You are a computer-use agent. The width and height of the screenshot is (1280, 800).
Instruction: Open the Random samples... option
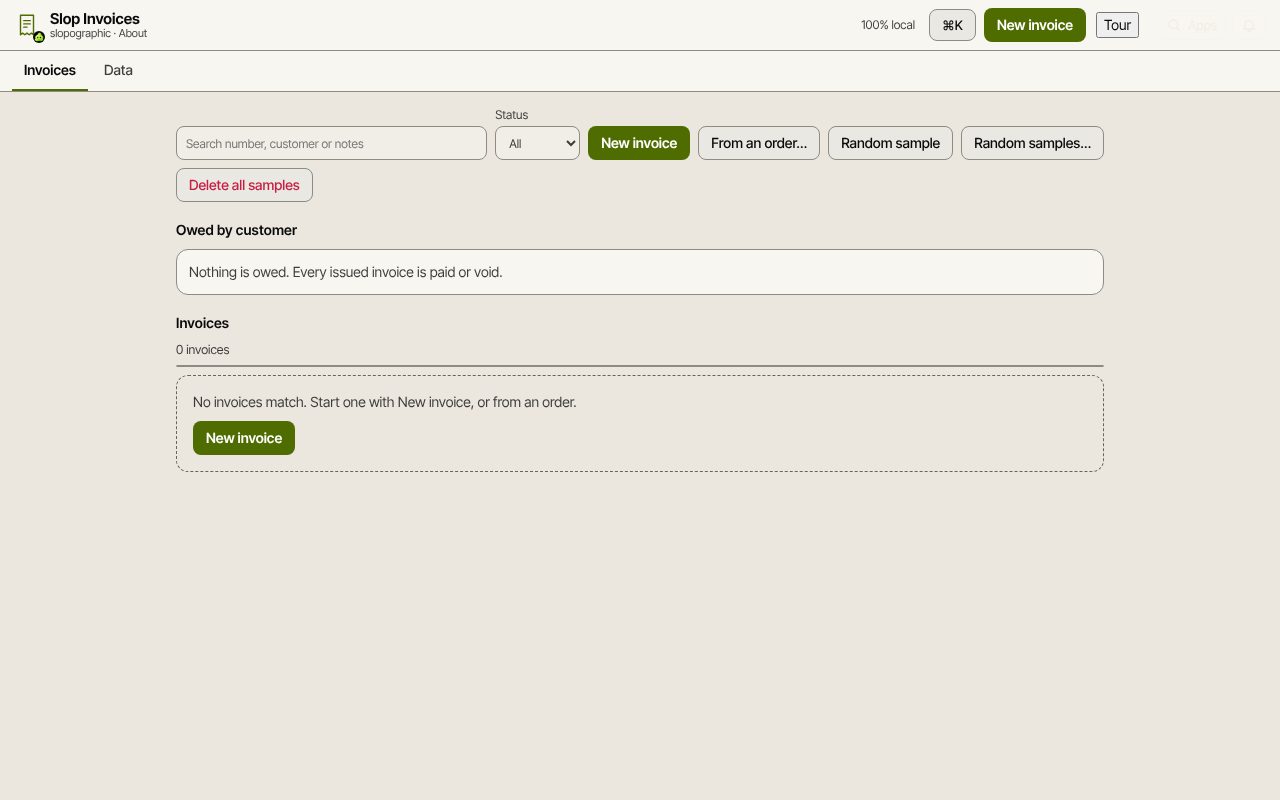tap(1032, 143)
